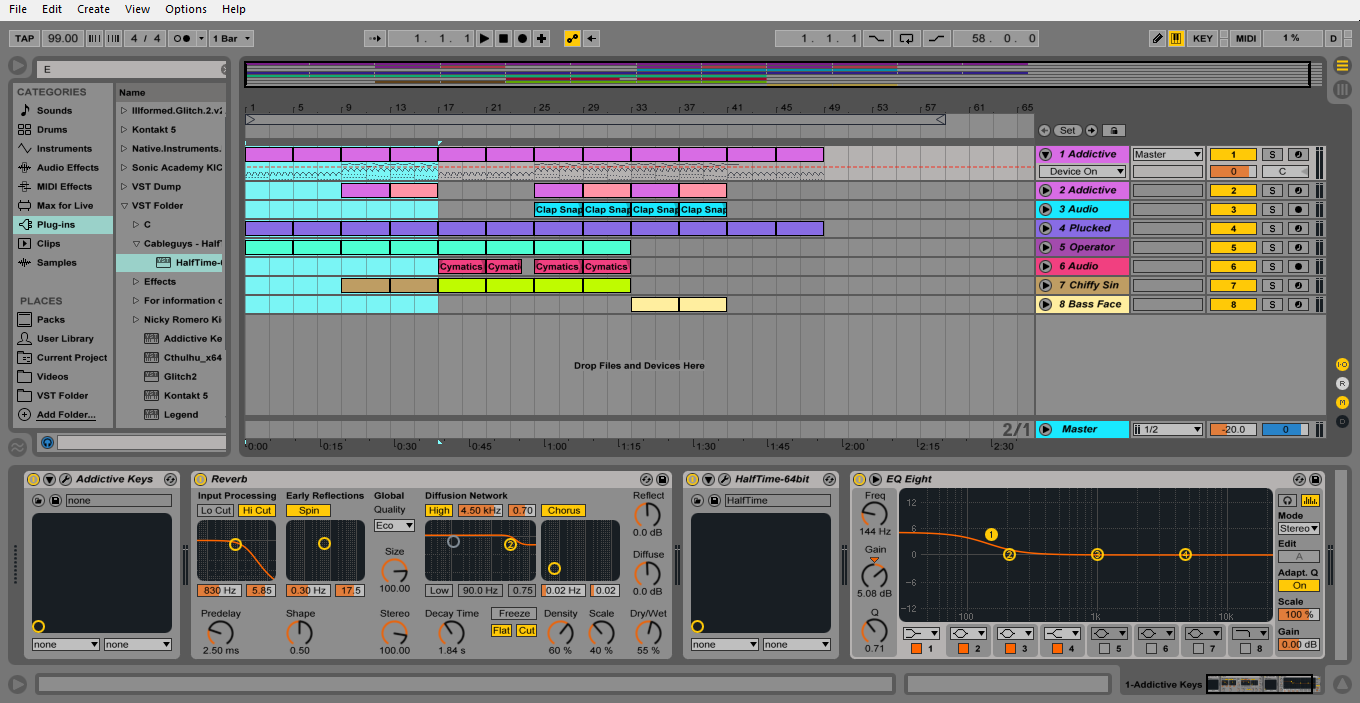
Task: Open the Options menu
Action: point(186,9)
